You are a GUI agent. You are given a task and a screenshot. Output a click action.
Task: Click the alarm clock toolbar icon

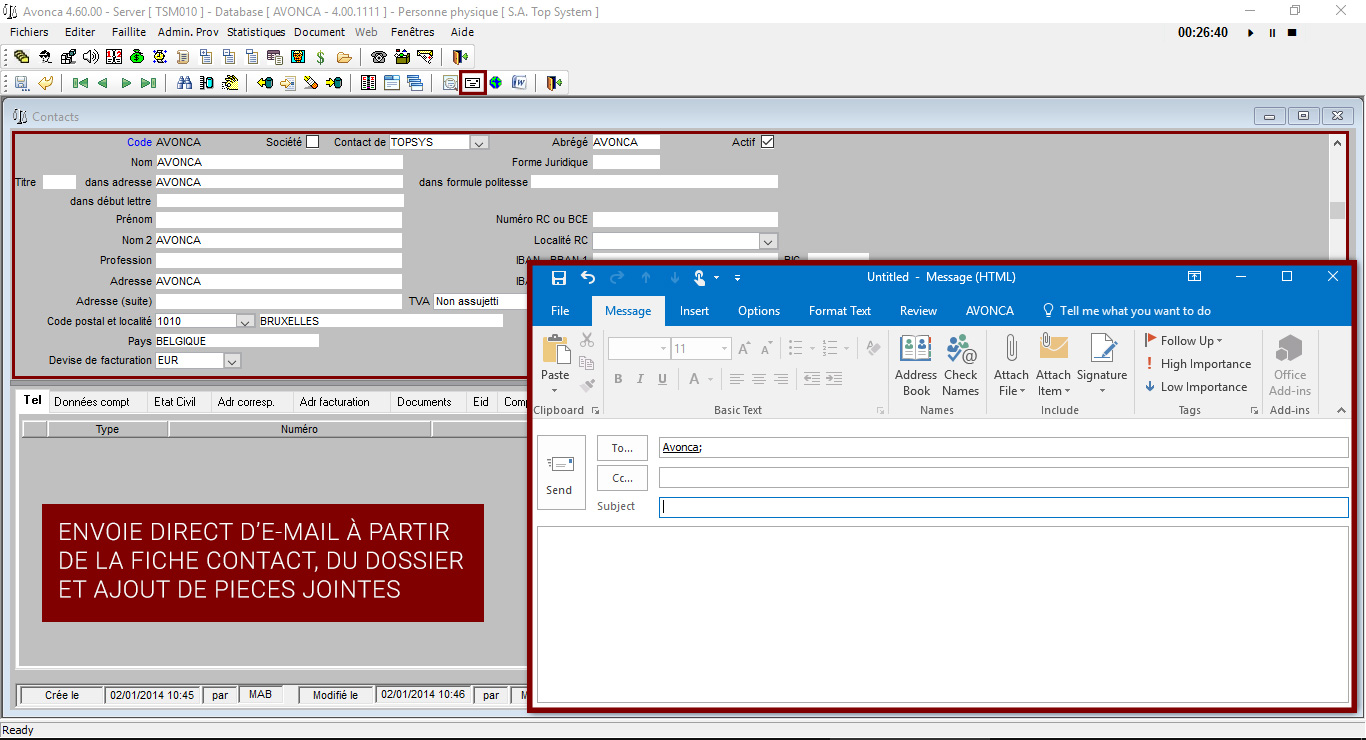pos(160,56)
